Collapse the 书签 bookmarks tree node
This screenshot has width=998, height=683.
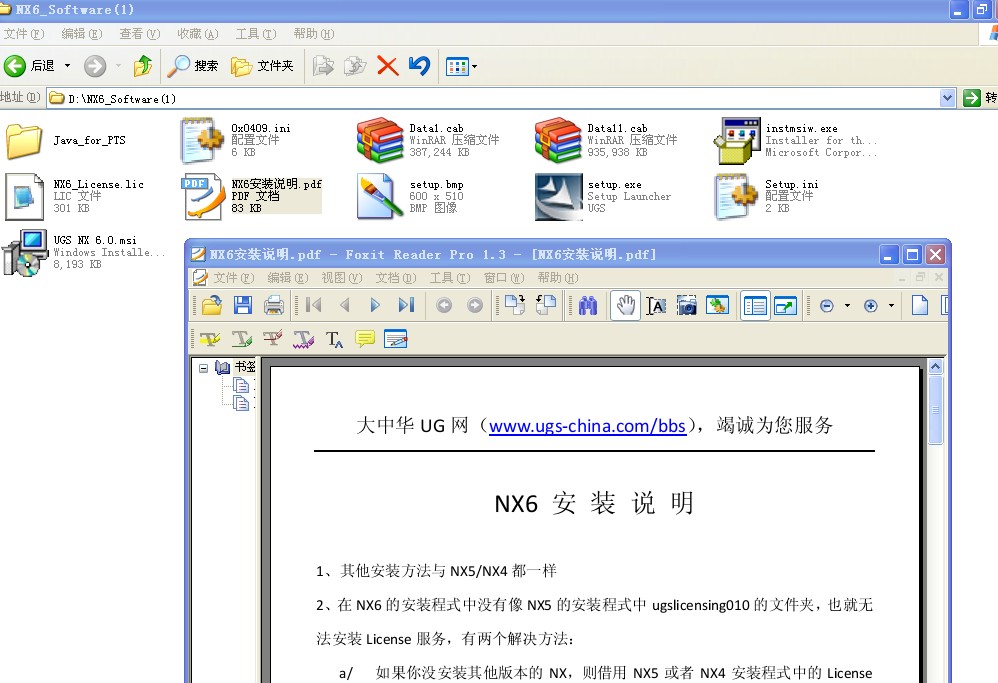203,368
